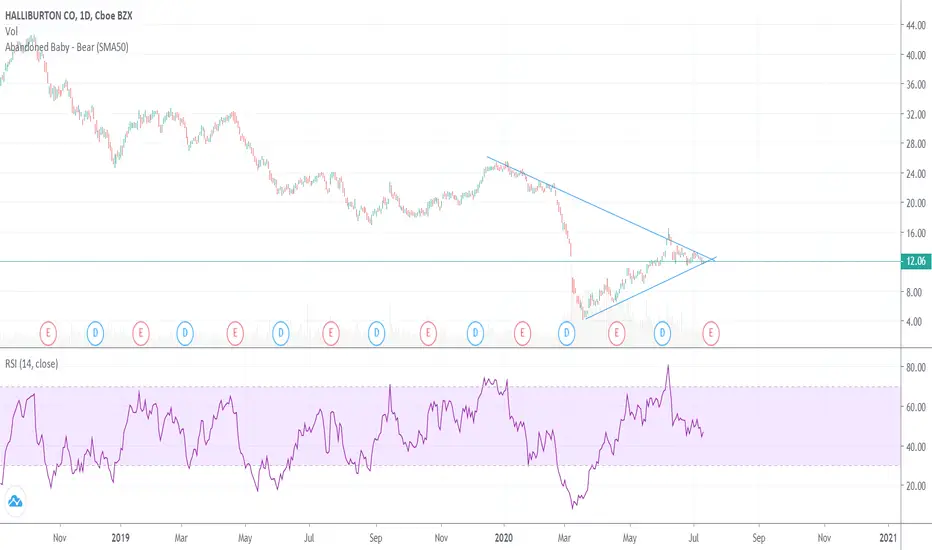932x550 pixels.
Task: Click the 20.00 RSI axis label
Action: (916, 486)
